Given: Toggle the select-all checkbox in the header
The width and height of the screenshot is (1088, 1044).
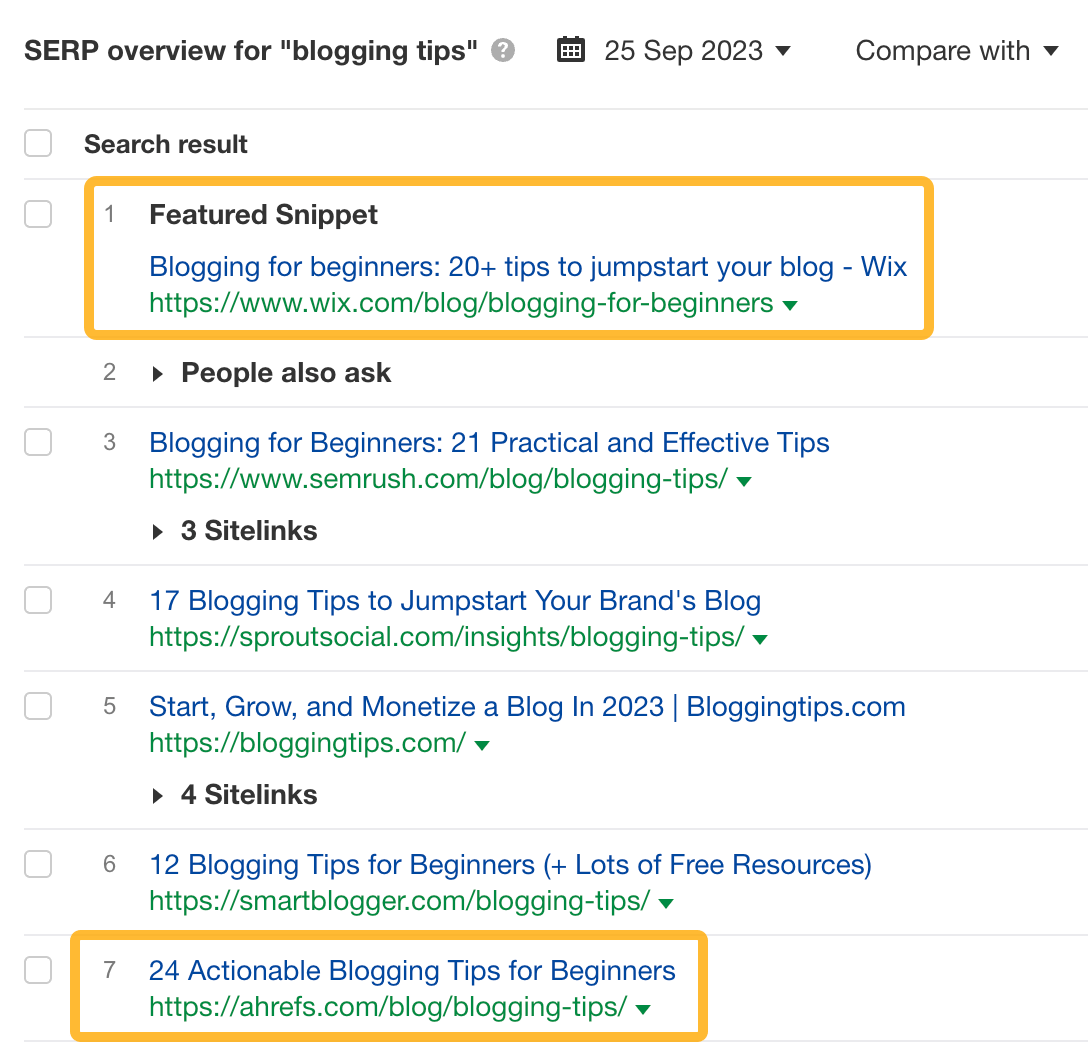Looking at the screenshot, I should tap(37, 143).
